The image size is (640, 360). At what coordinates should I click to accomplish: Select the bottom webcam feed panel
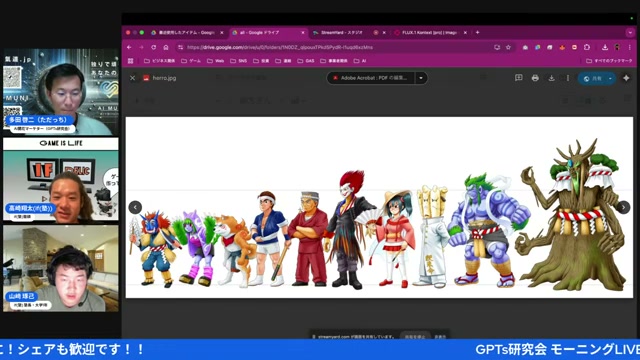(x=61, y=269)
